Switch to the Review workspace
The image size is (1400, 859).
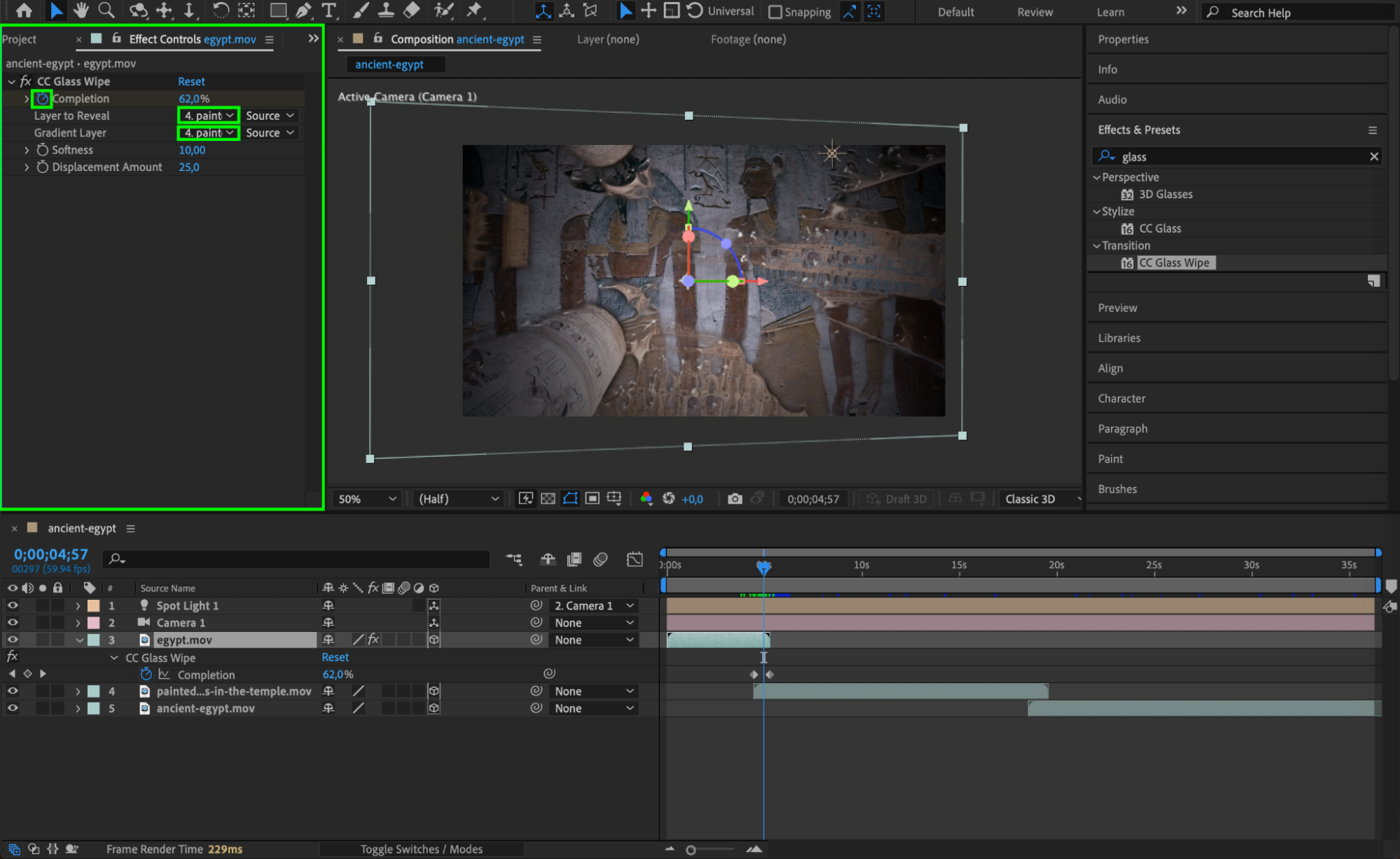(x=1034, y=12)
